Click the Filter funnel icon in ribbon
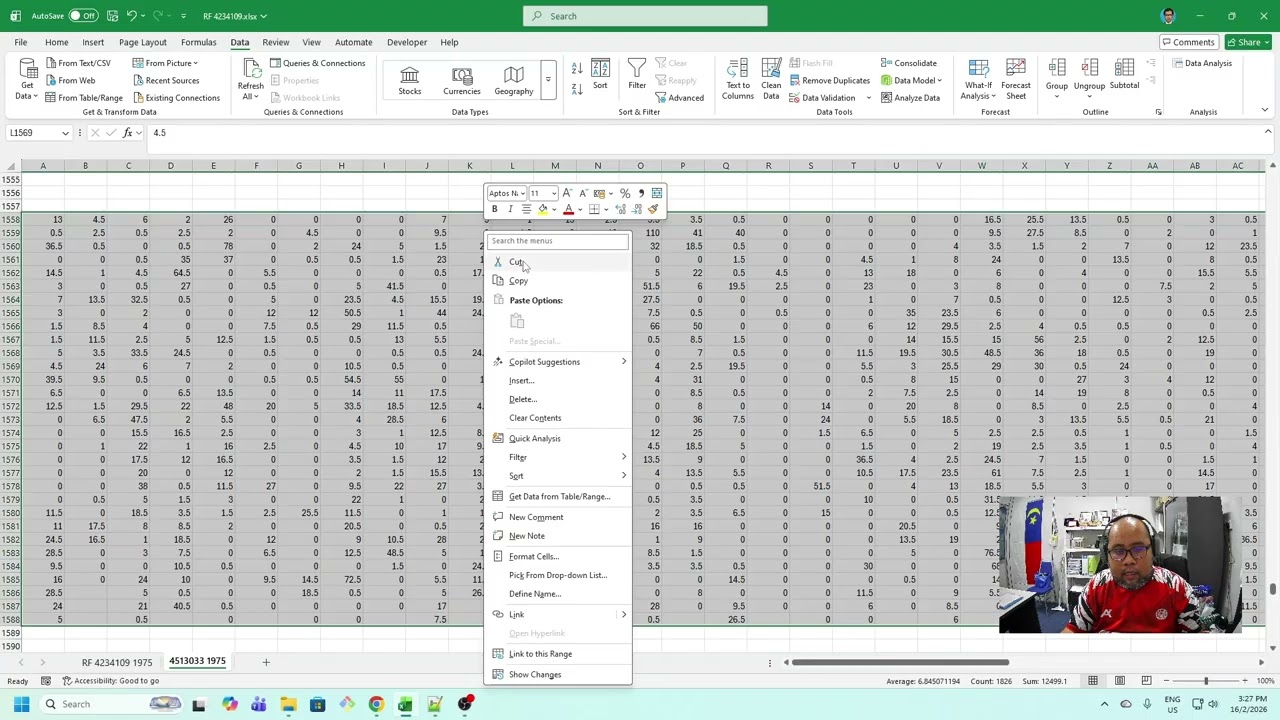The width and height of the screenshot is (1280, 720). click(x=637, y=75)
